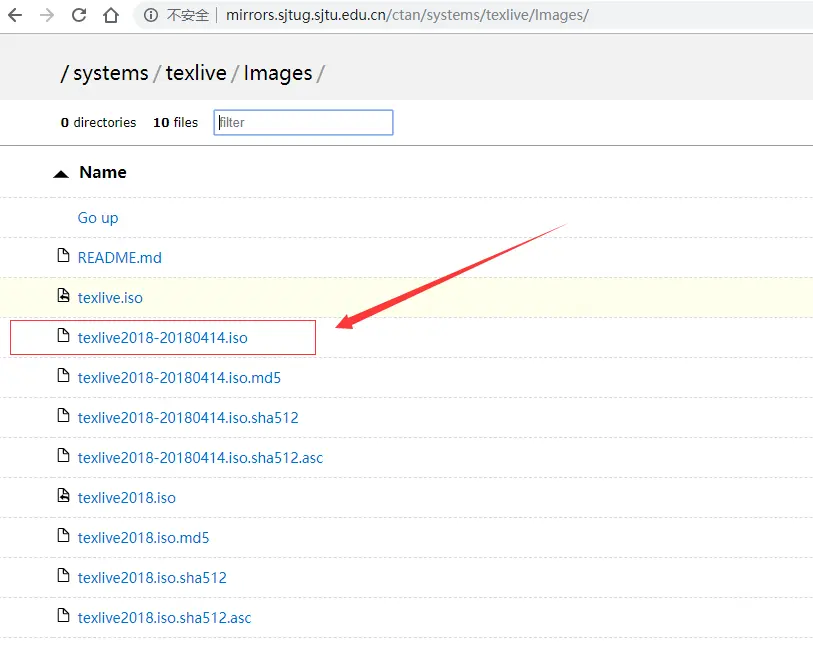Viewport: 813px width, 658px height.
Task: Focus the address bar URL
Action: click(x=407, y=15)
